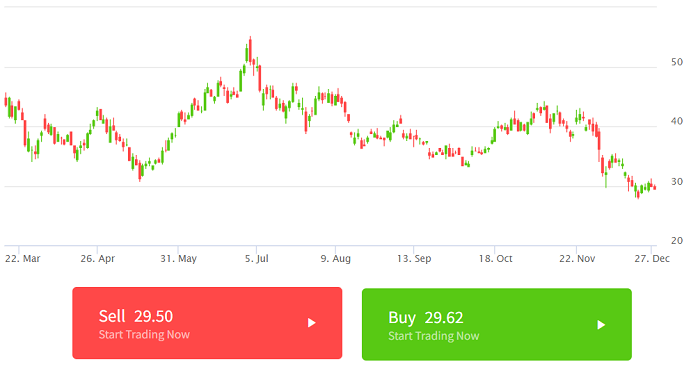
Task: Select the 13. Sep date label
Action: pyautogui.click(x=414, y=259)
